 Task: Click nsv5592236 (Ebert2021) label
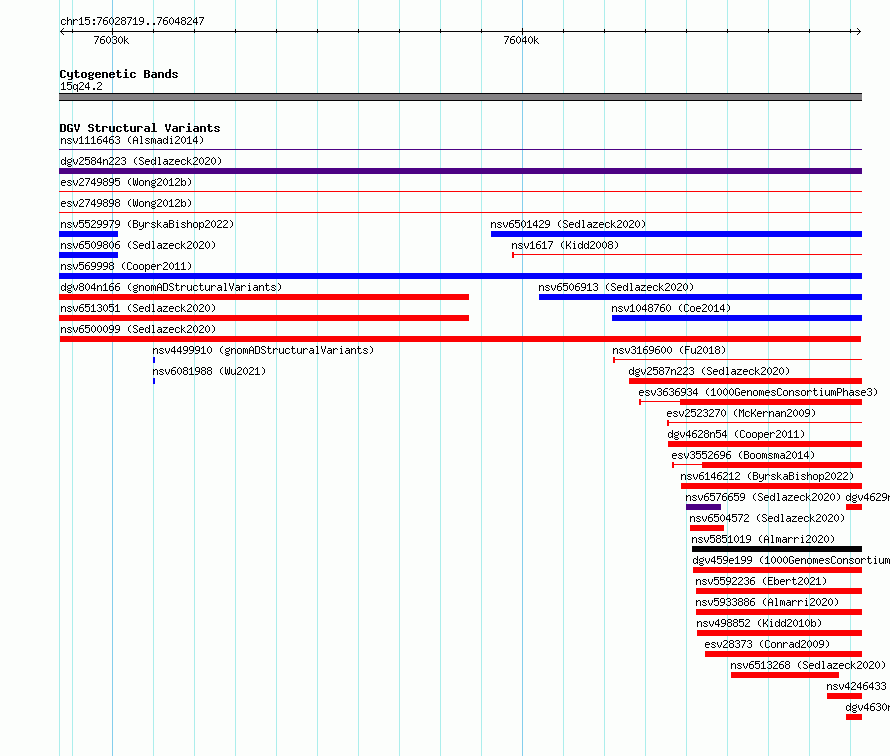pos(761,581)
